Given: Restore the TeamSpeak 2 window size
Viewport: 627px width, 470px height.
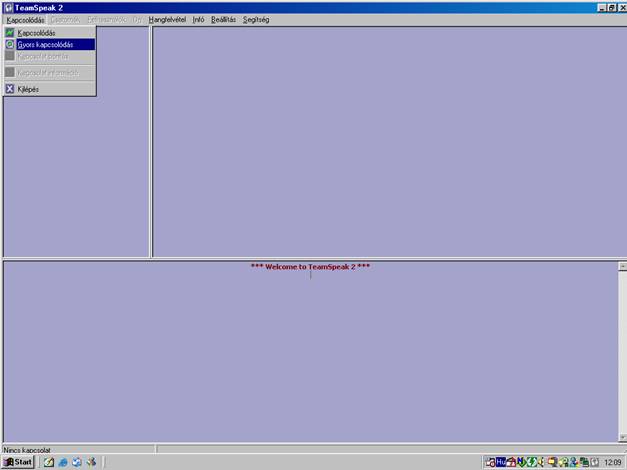Looking at the screenshot, I should 612,8.
